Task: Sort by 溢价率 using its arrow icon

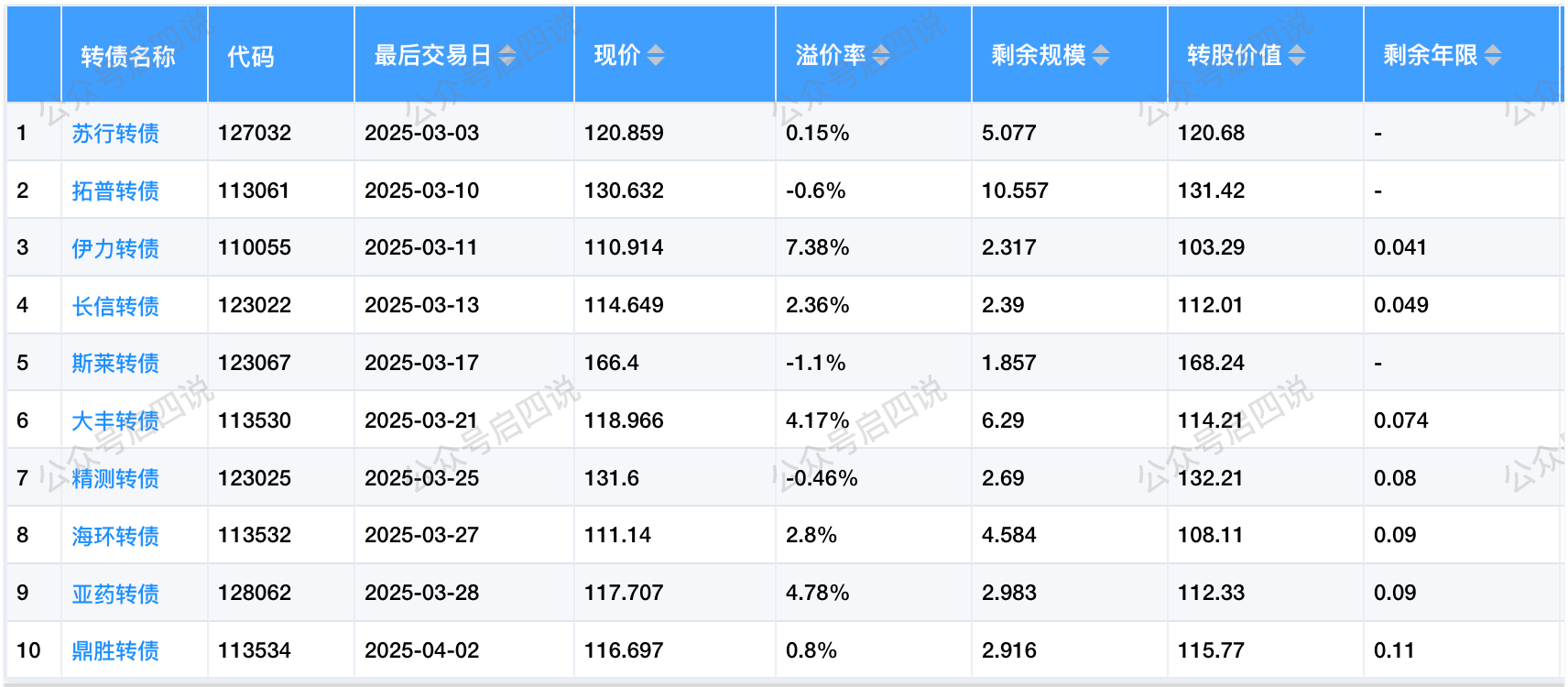Action: pos(881,56)
